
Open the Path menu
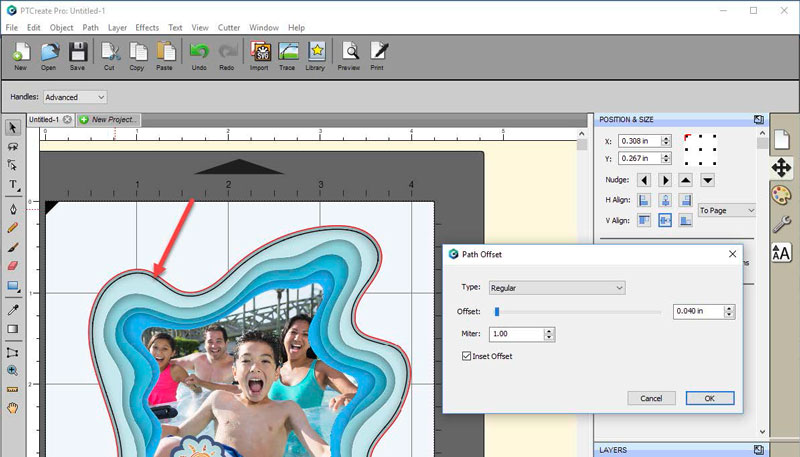[90, 28]
